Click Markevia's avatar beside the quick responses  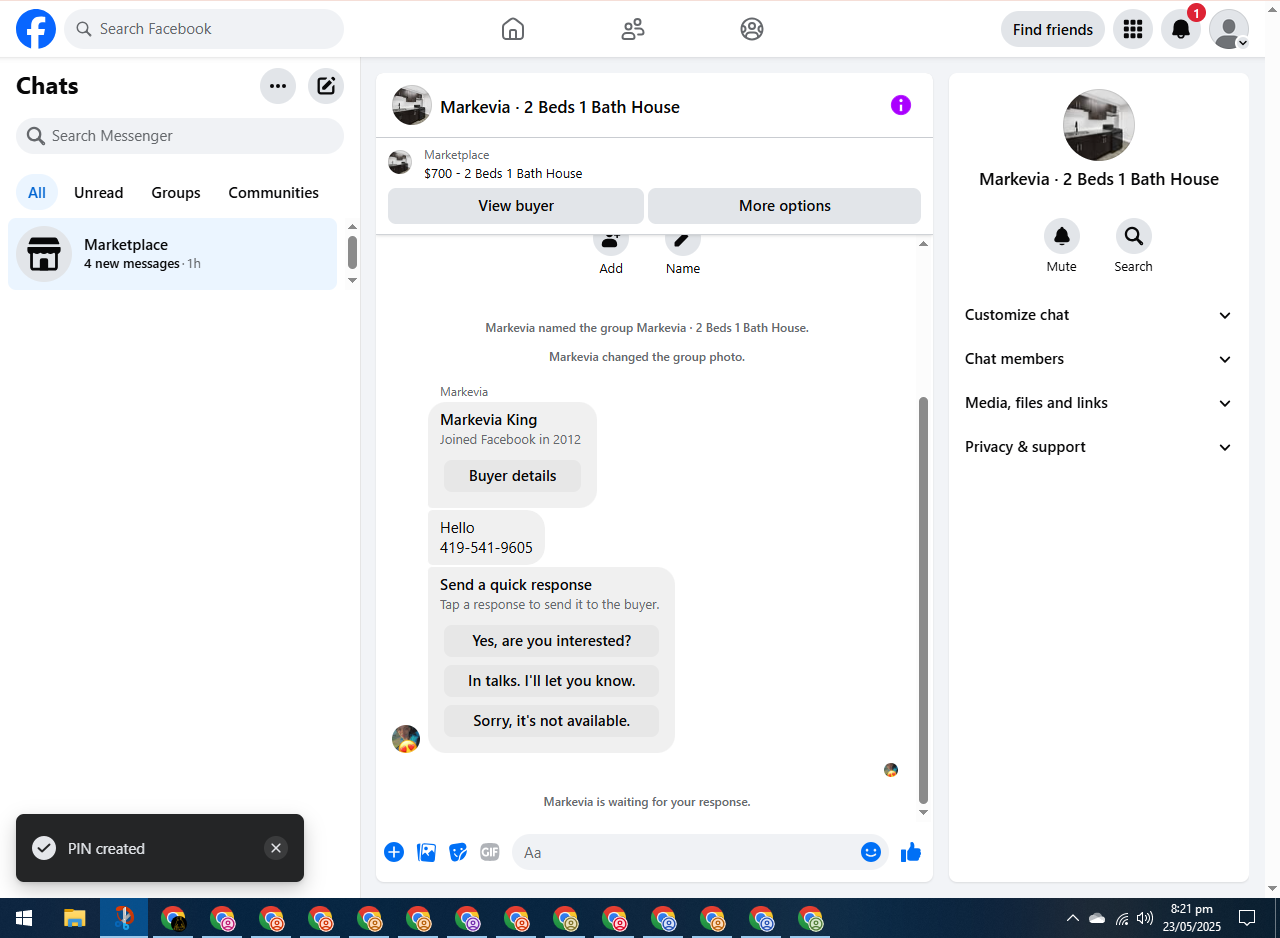pos(406,739)
